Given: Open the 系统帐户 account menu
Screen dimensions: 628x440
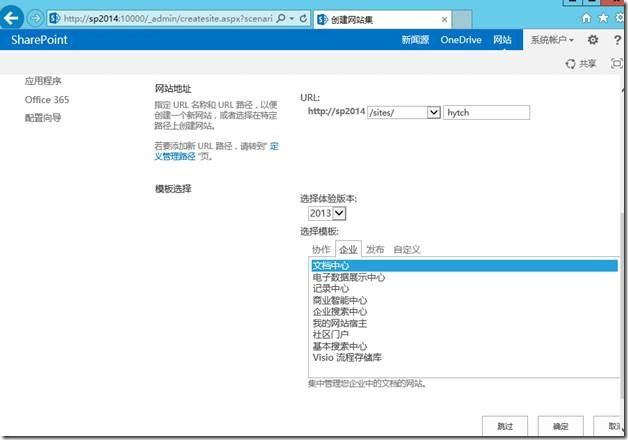Looking at the screenshot, I should tap(552, 40).
